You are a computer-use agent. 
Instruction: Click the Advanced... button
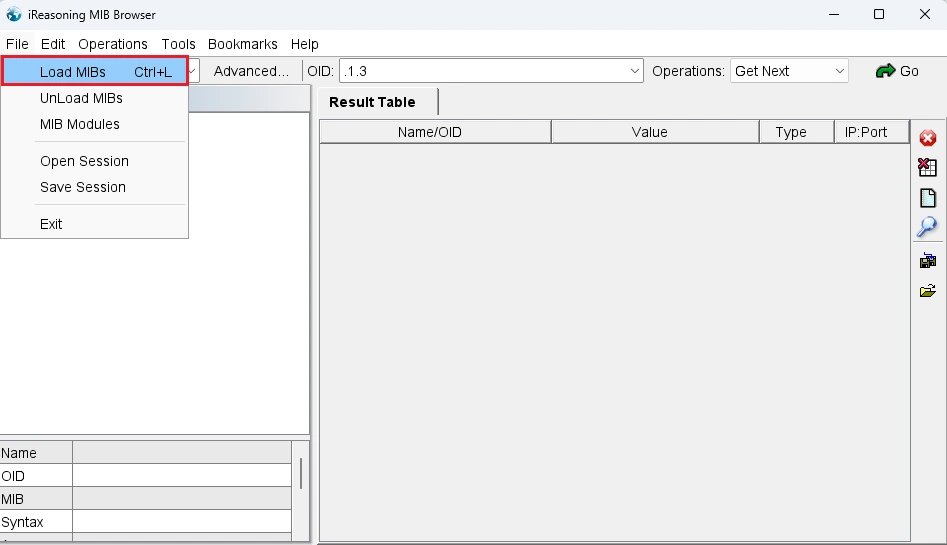251,71
